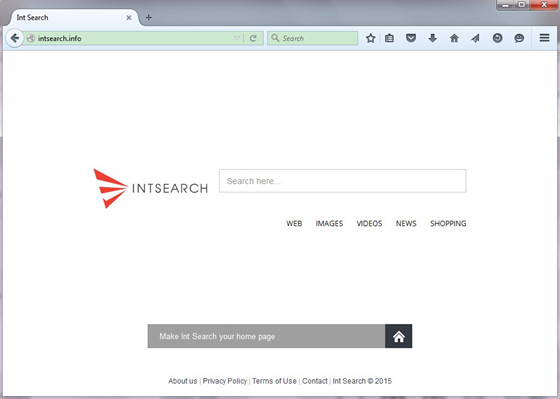
Task: Click the INTSEARCH logo
Action: pos(150,188)
